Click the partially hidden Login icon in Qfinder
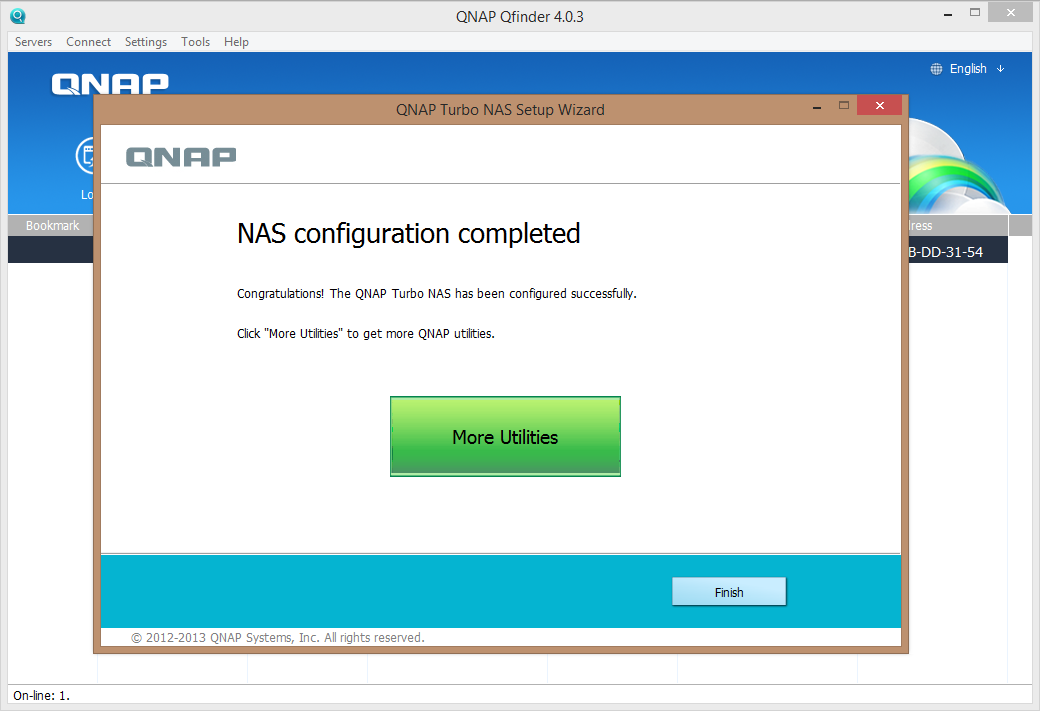Screen dimensions: 1040x711 pos(85,156)
